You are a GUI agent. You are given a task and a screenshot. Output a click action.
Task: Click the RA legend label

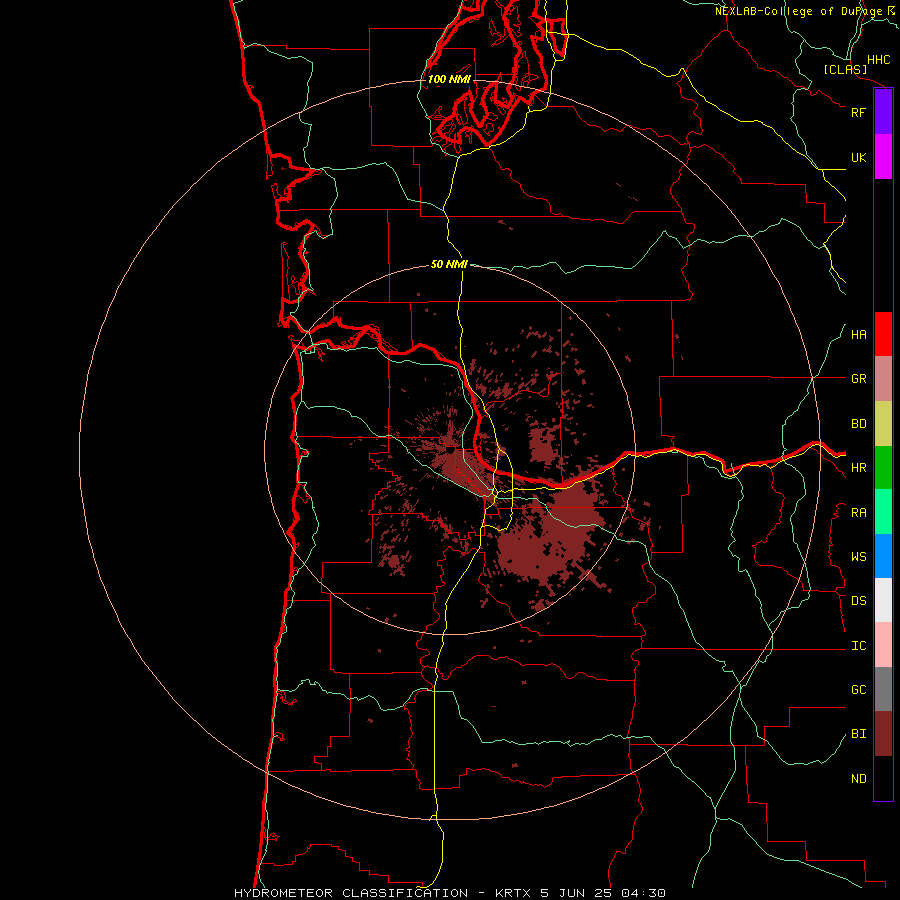coord(858,513)
